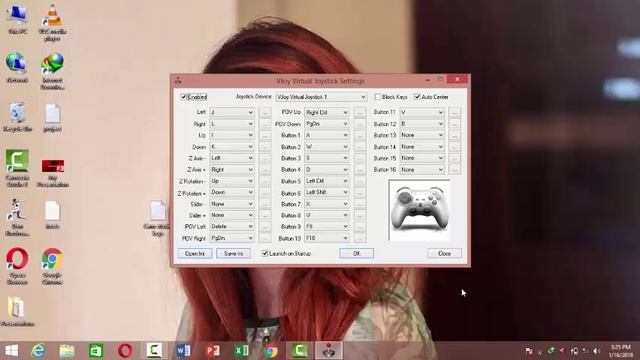Open the Button 11 dropdown
Viewport: 640px width, 360px height.
click(x=422, y=112)
